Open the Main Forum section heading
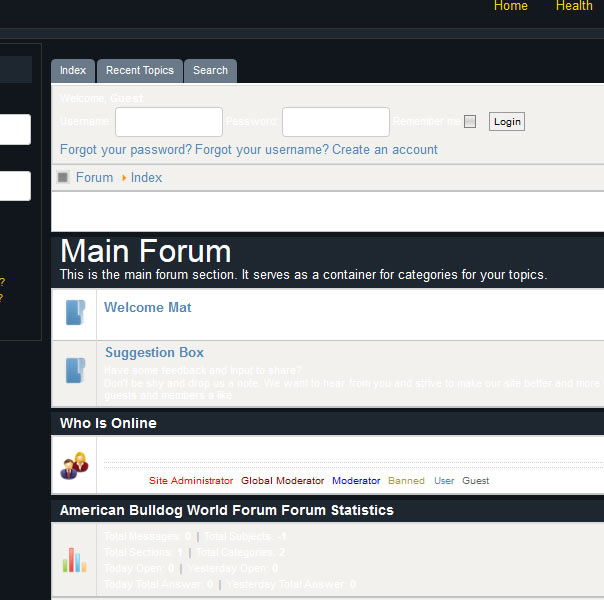The image size is (604, 600). pyautogui.click(x=146, y=251)
